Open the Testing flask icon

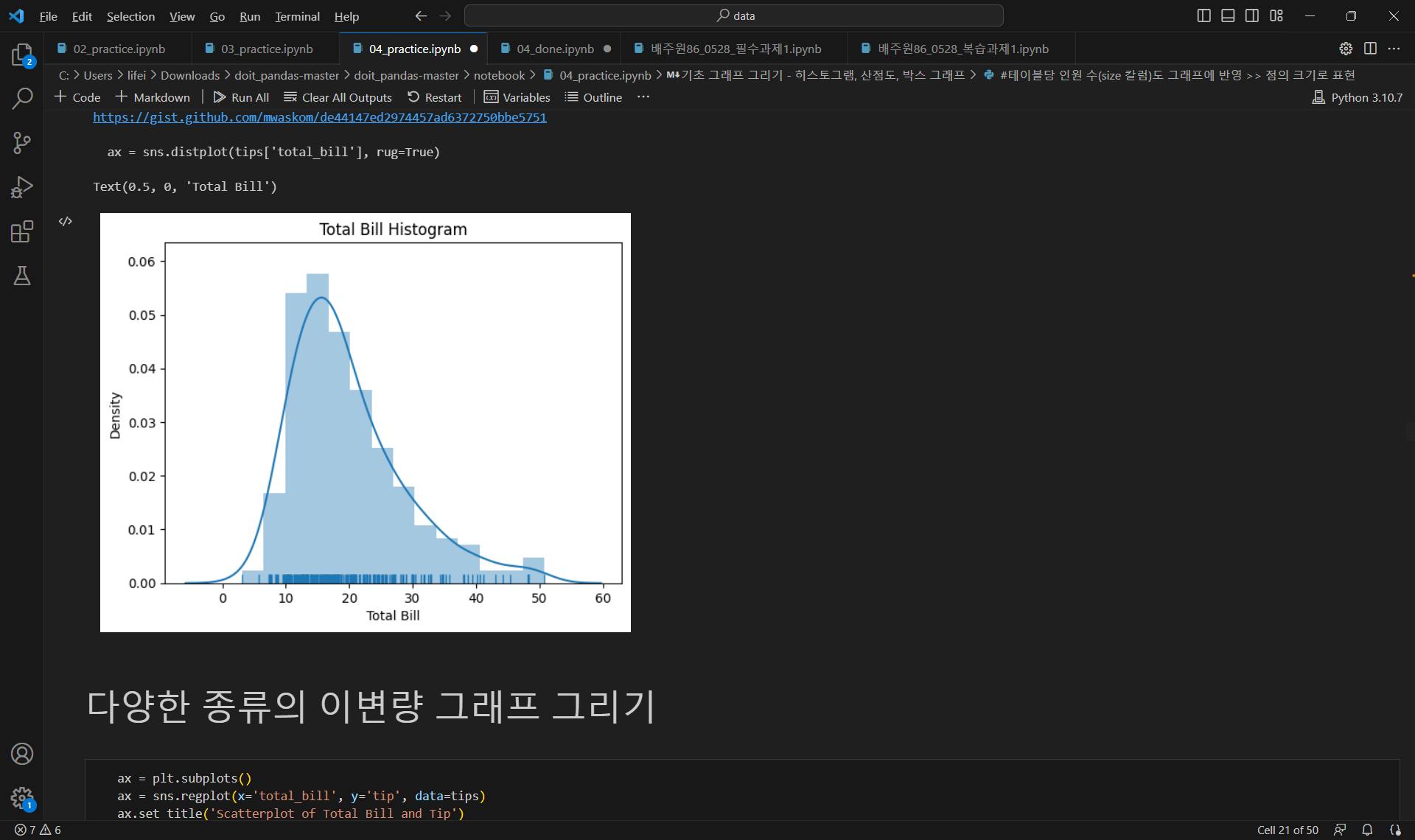[x=22, y=276]
